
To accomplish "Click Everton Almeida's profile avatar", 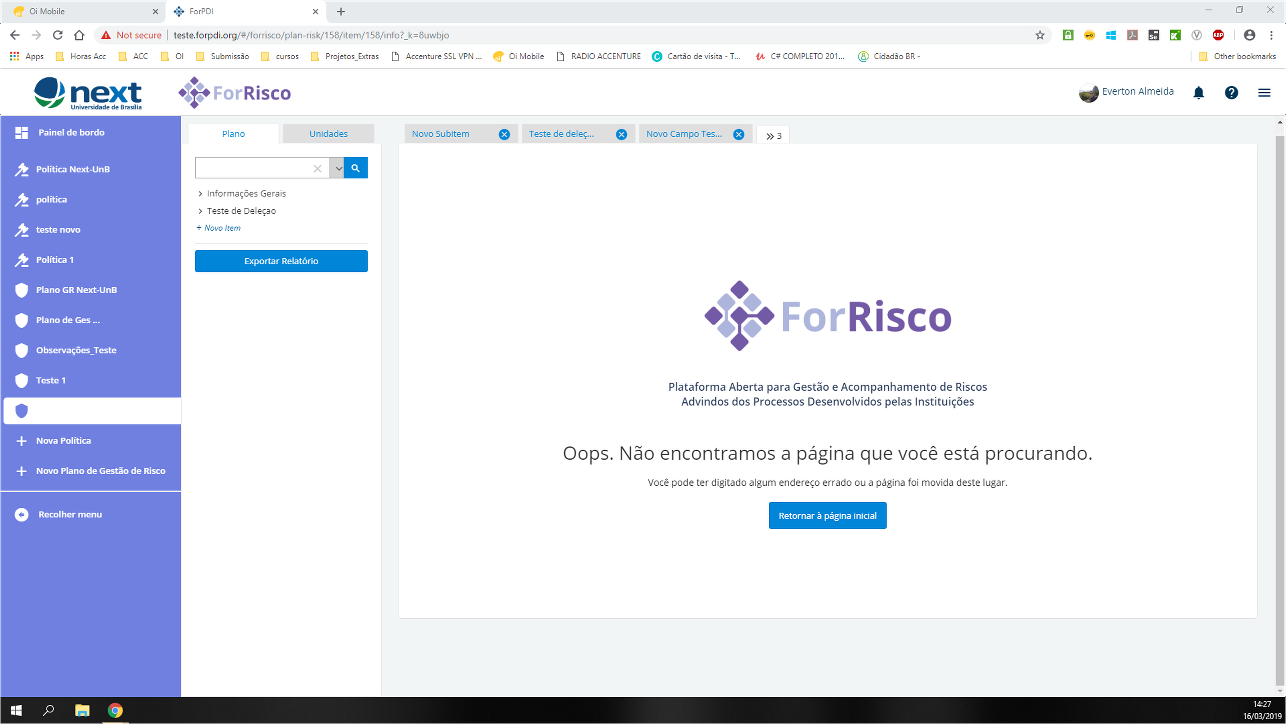I will coord(1089,91).
